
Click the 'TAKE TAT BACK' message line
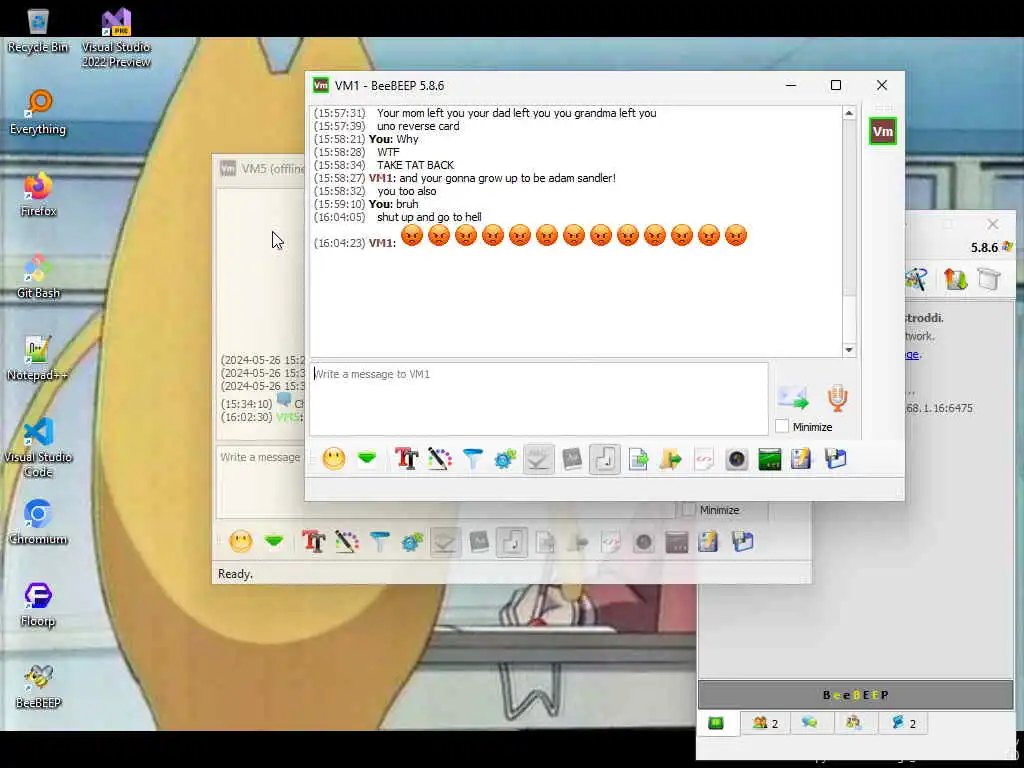pyautogui.click(x=415, y=165)
